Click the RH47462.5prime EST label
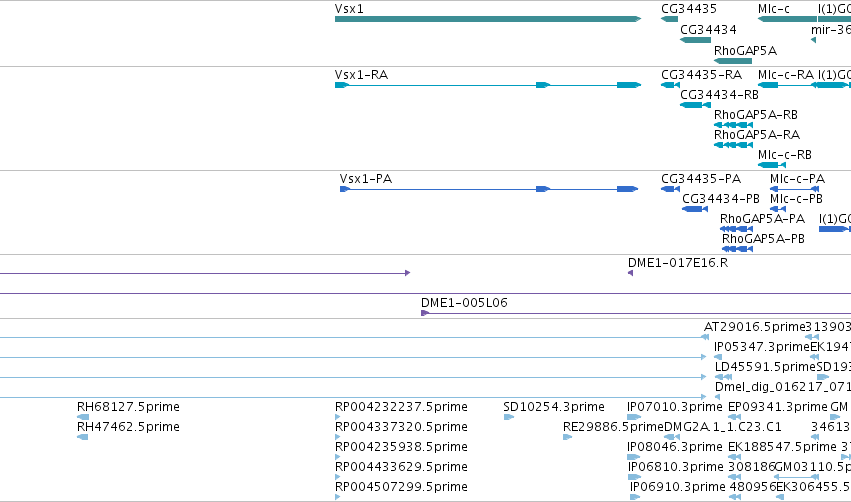This screenshot has height=502, width=851. [128, 427]
